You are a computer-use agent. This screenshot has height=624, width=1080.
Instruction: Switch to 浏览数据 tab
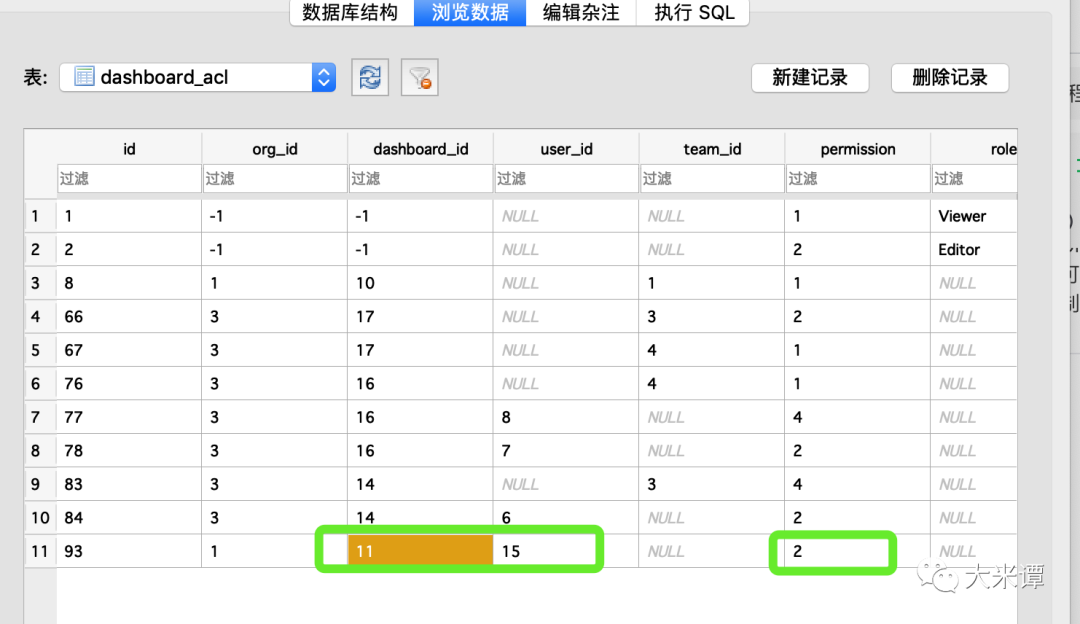point(470,12)
